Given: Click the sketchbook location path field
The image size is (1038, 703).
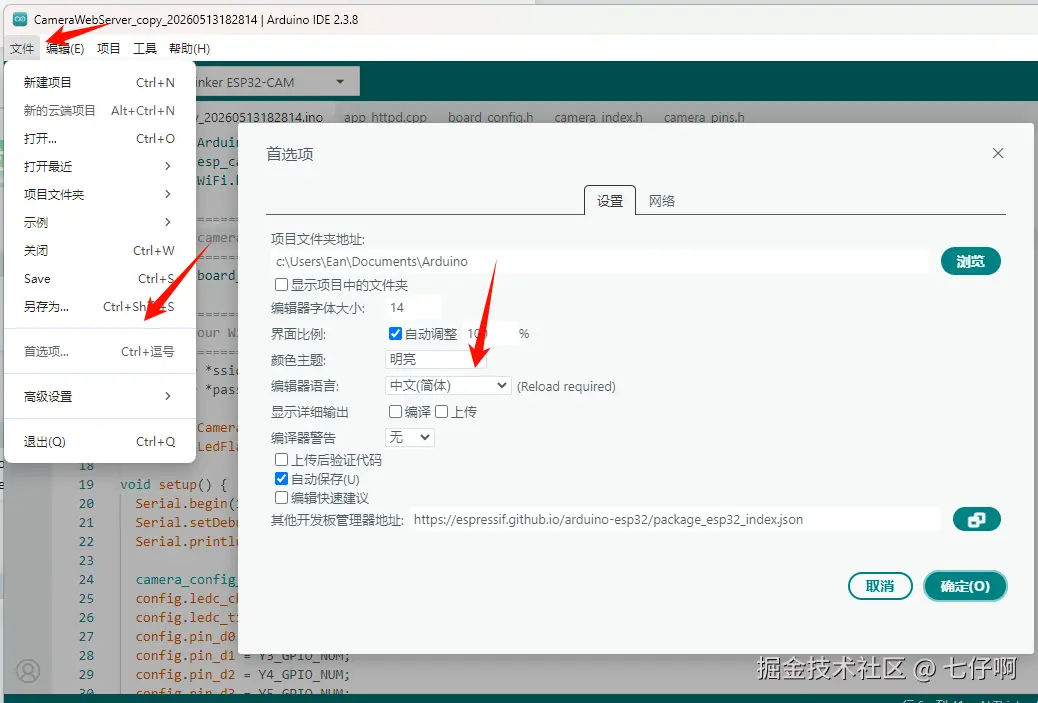Looking at the screenshot, I should (599, 261).
